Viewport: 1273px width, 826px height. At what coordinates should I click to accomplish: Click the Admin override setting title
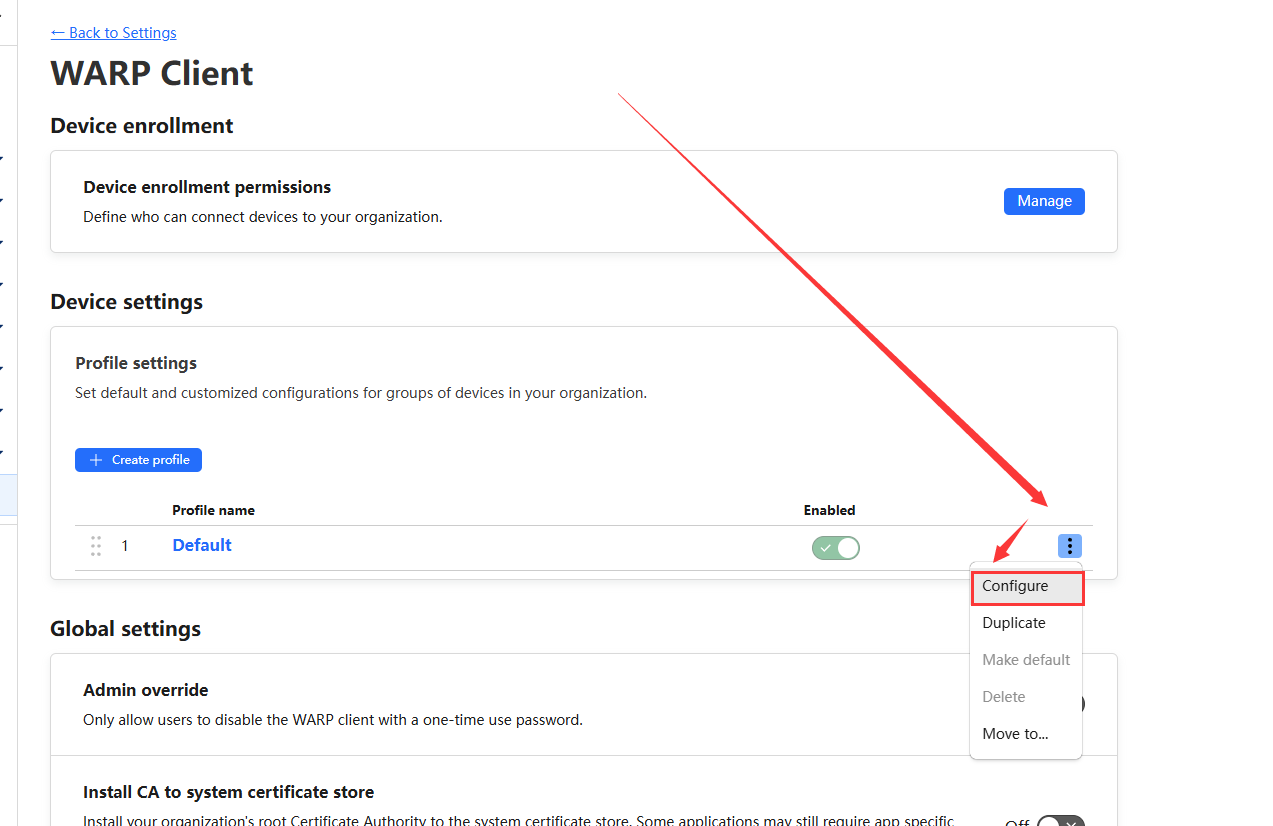146,690
